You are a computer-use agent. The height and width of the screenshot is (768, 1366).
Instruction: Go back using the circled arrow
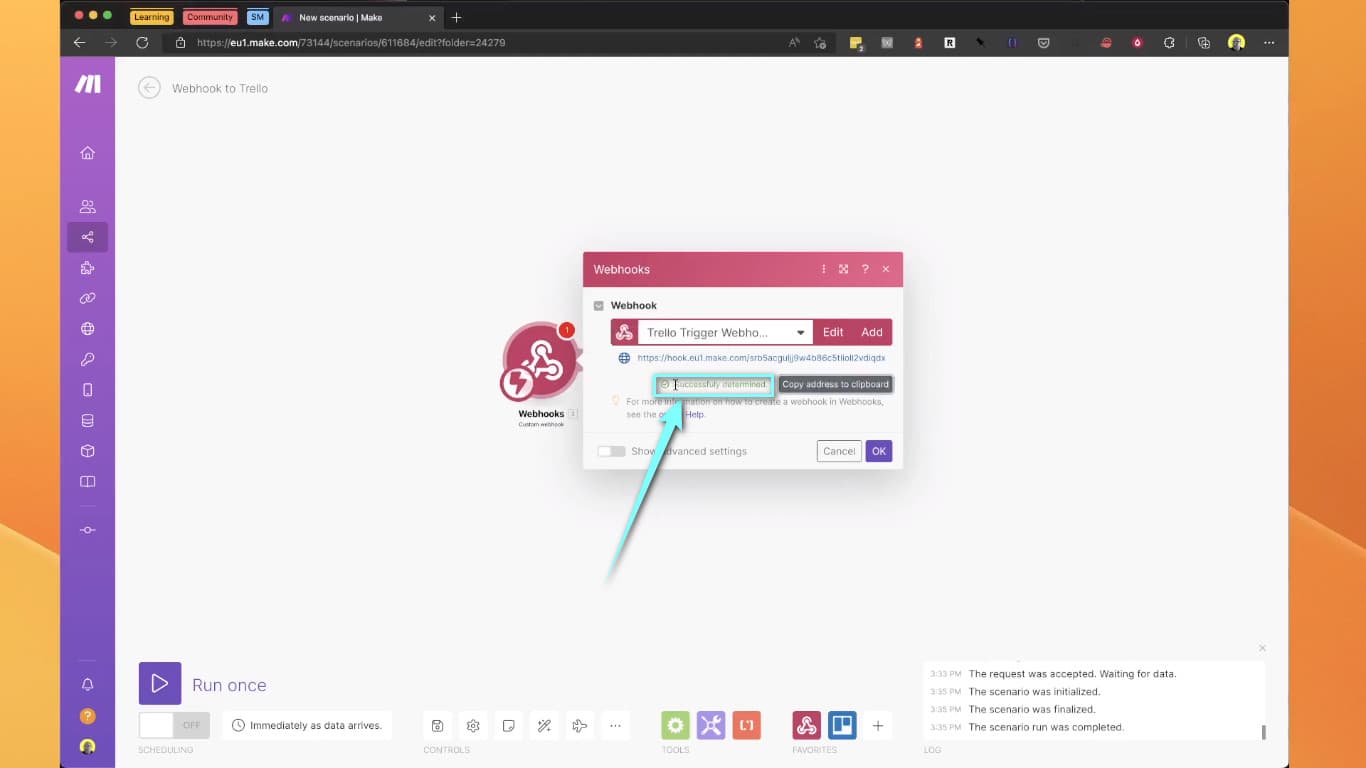149,88
